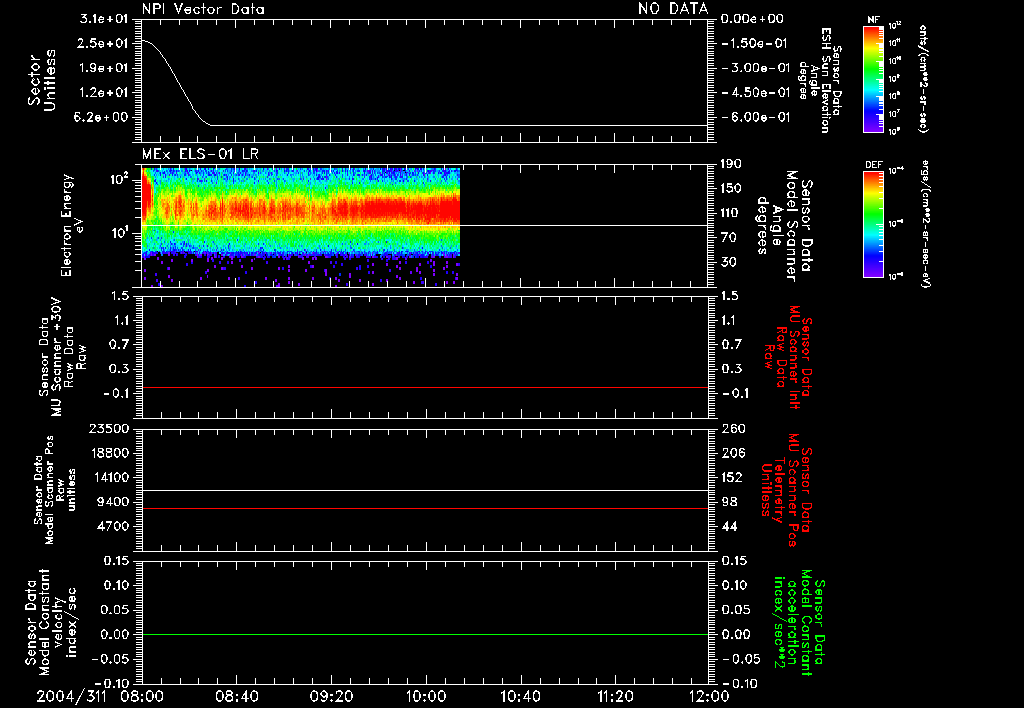
Task: Click the '08:40' time tick label
Action: 236,696
